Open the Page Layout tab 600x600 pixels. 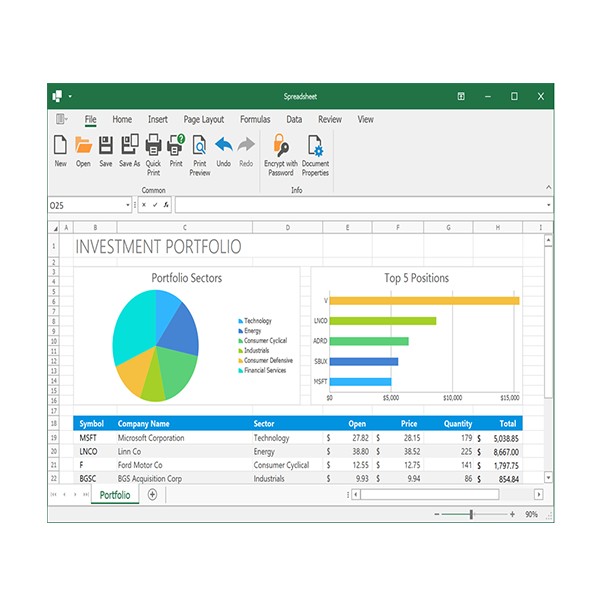pos(204,119)
